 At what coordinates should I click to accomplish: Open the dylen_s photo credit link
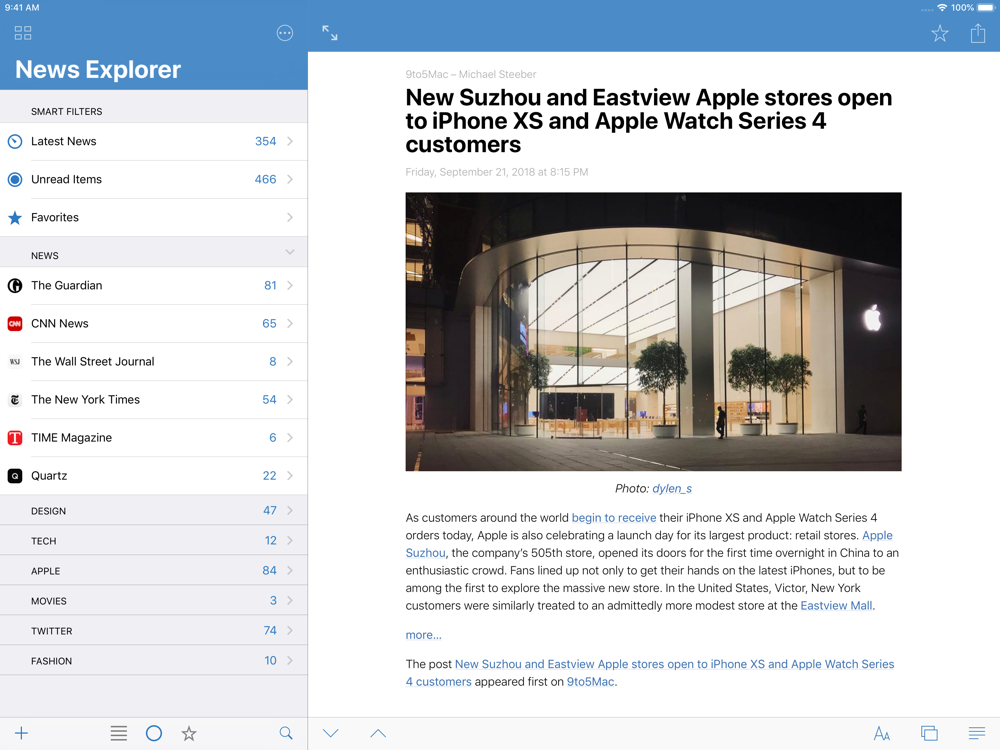coord(672,489)
